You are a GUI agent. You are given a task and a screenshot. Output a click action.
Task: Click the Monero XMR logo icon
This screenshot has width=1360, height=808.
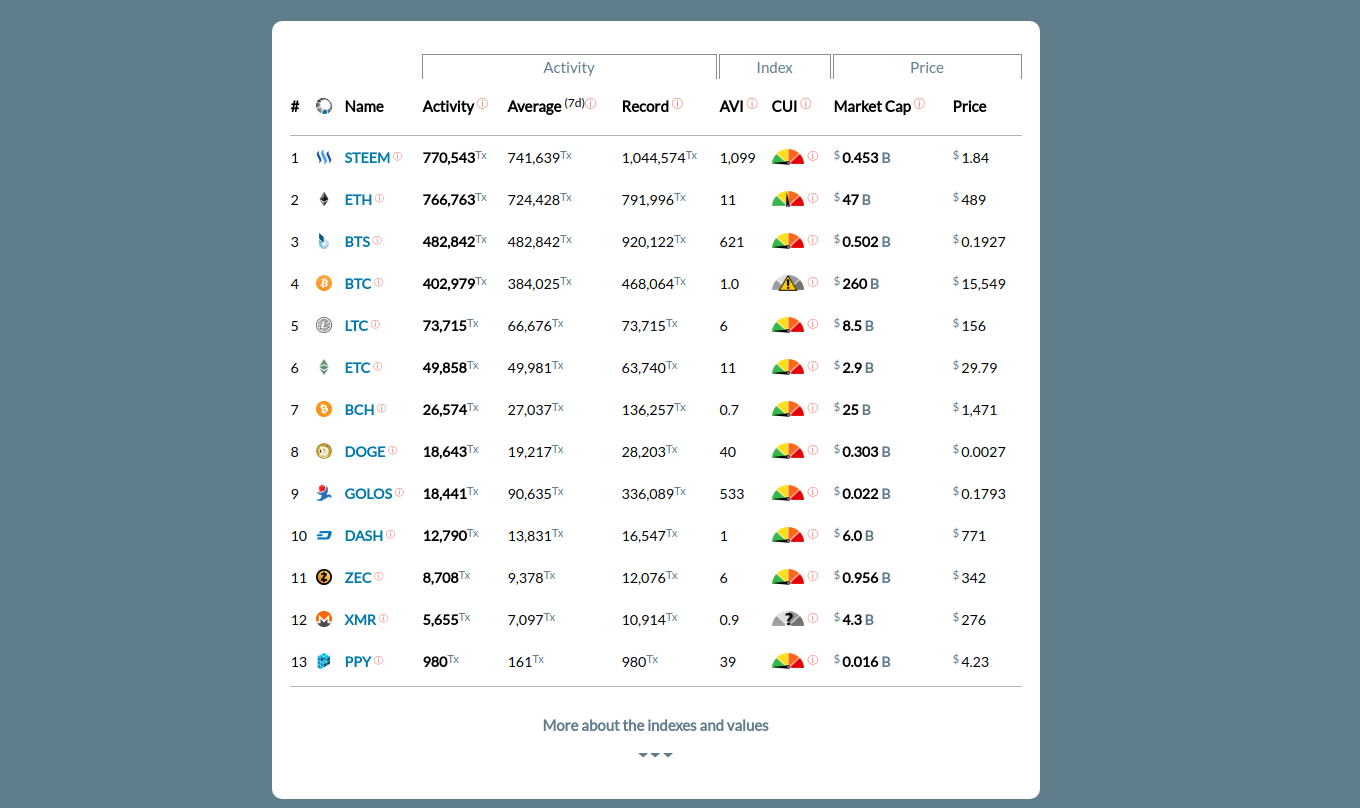click(324, 619)
